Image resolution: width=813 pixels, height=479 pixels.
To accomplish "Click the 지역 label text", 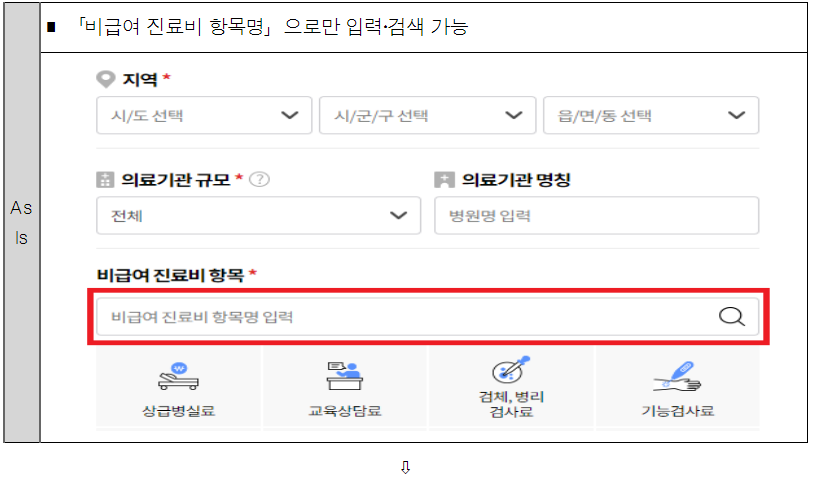I will click(139, 79).
